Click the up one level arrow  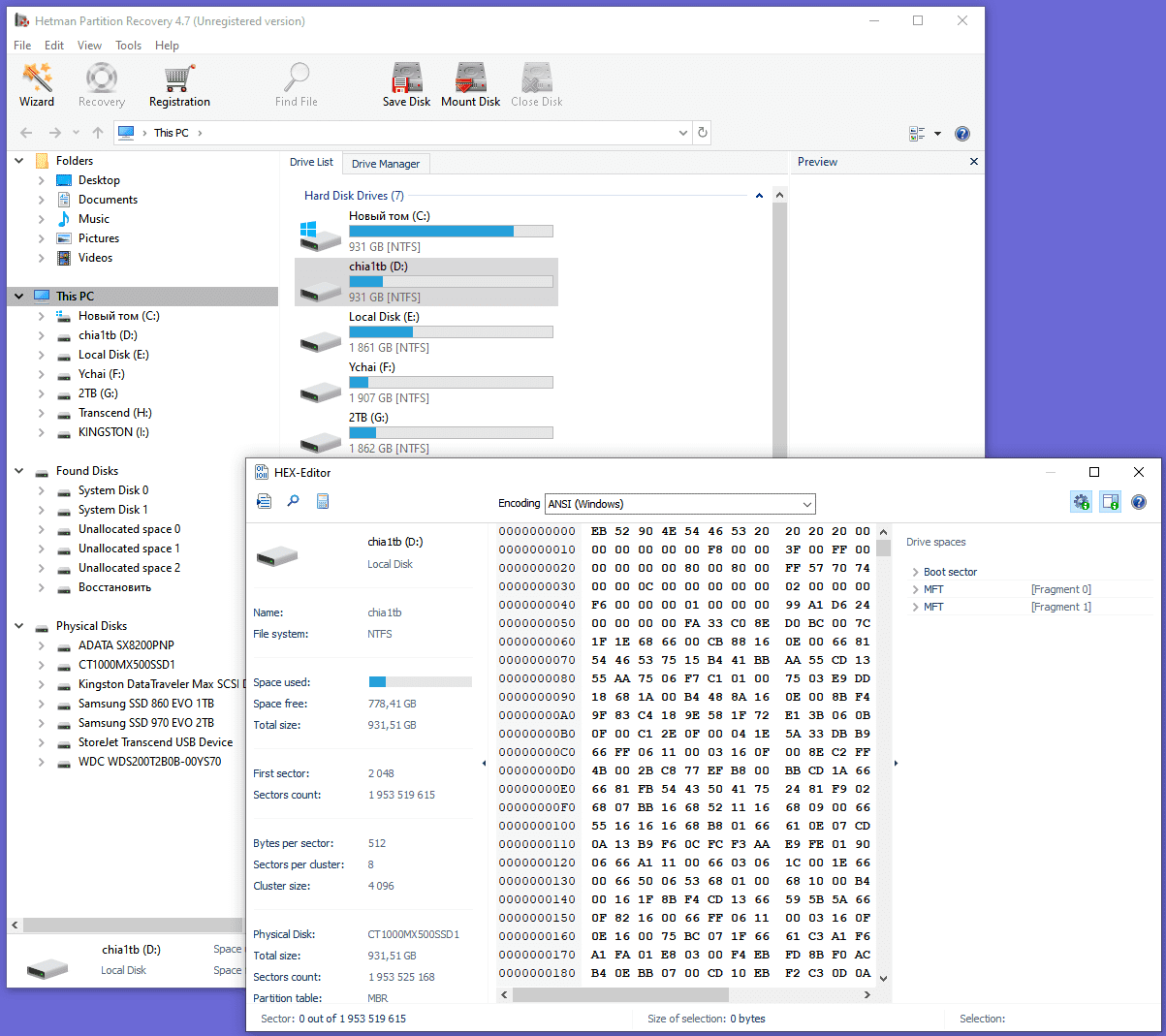click(x=98, y=133)
